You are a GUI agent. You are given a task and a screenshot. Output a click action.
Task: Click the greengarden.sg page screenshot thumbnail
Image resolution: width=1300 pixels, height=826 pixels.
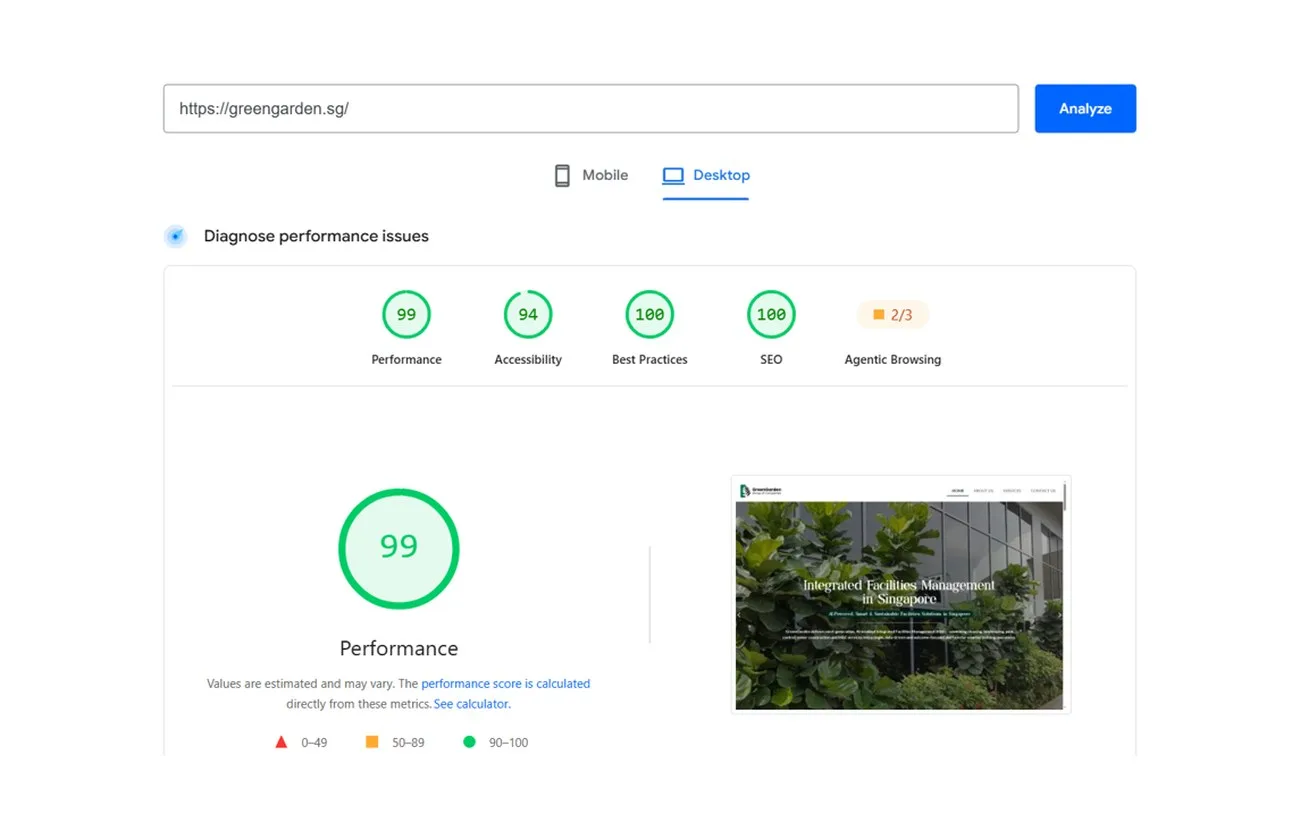(x=901, y=594)
